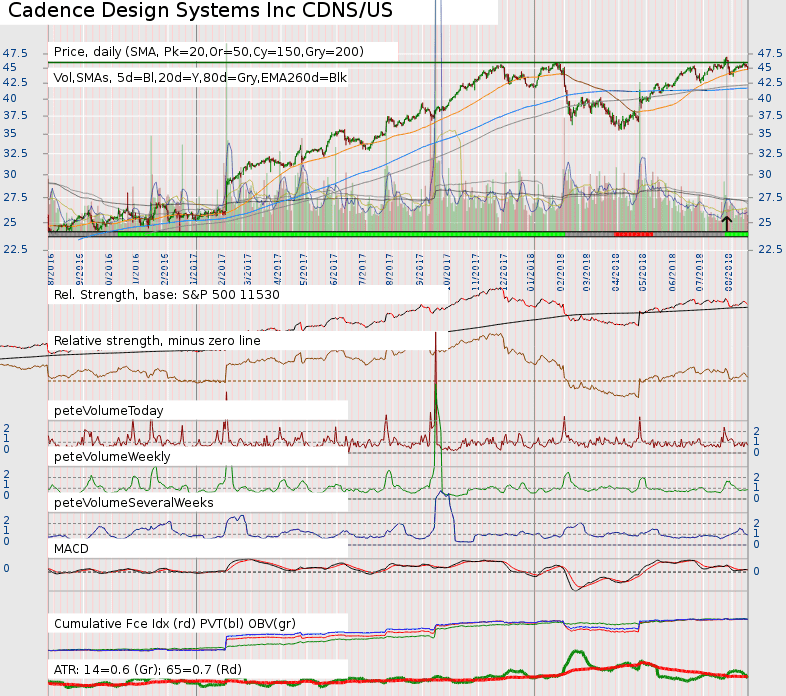Select the Price, daily SMA legend label
Screen dimensions: 786x696
(x=209, y=52)
